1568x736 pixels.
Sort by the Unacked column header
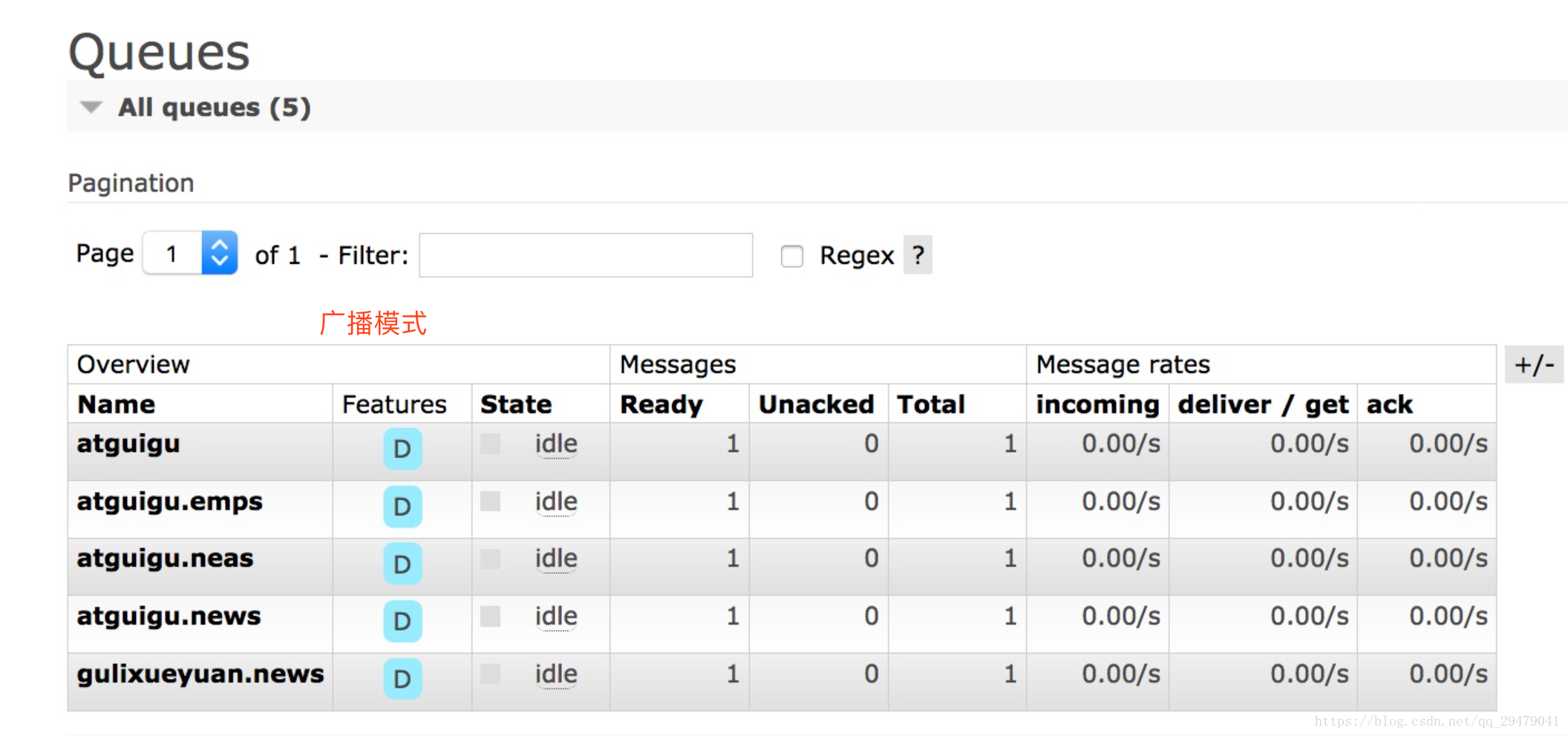click(x=816, y=404)
